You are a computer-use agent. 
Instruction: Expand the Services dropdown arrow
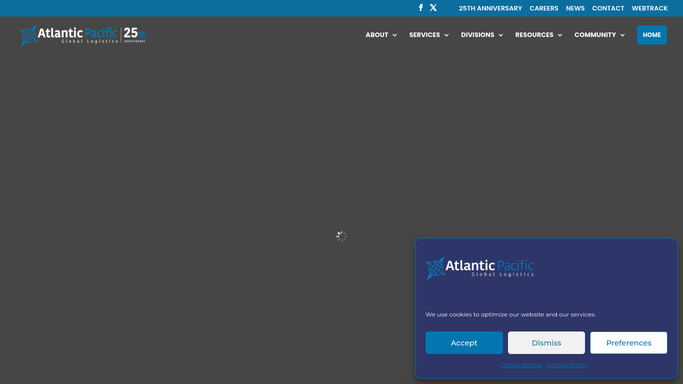(x=446, y=35)
